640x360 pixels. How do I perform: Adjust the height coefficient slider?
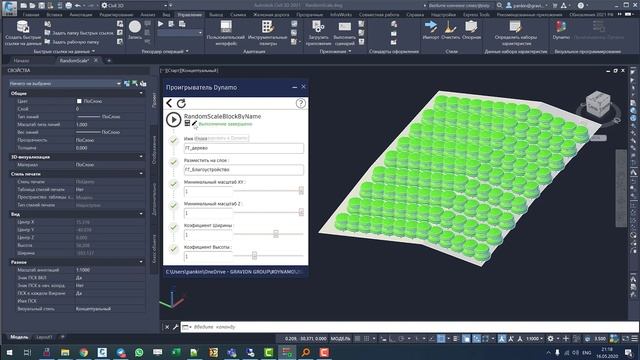point(254,256)
